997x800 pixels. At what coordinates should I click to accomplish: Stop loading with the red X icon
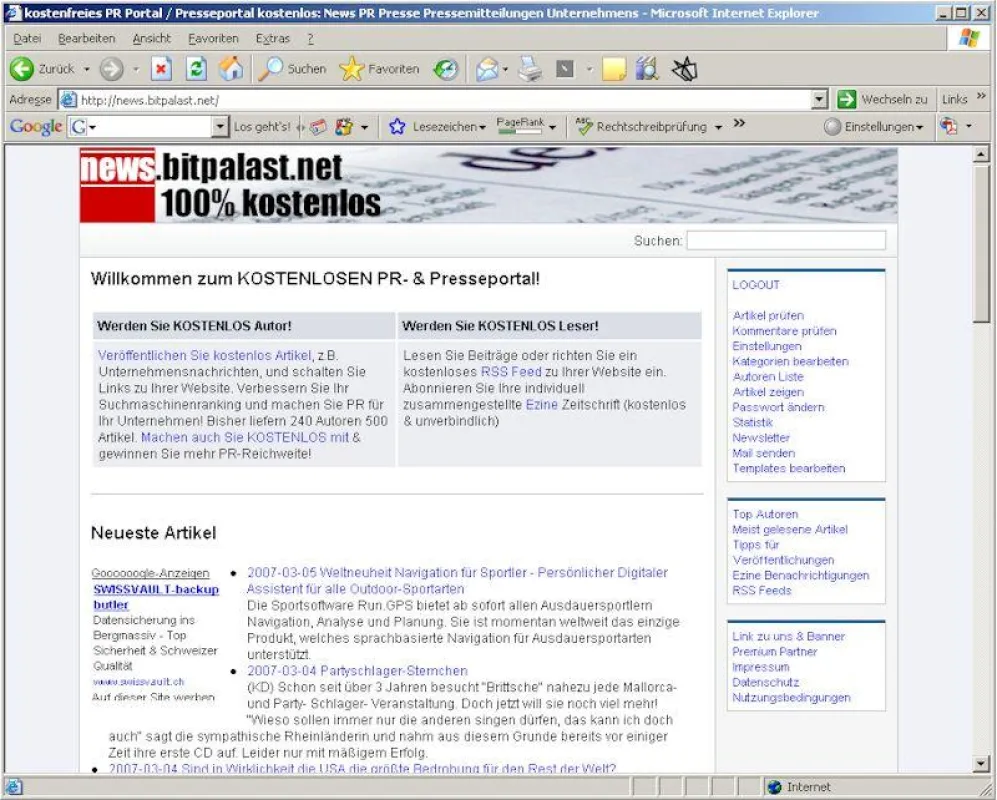162,69
